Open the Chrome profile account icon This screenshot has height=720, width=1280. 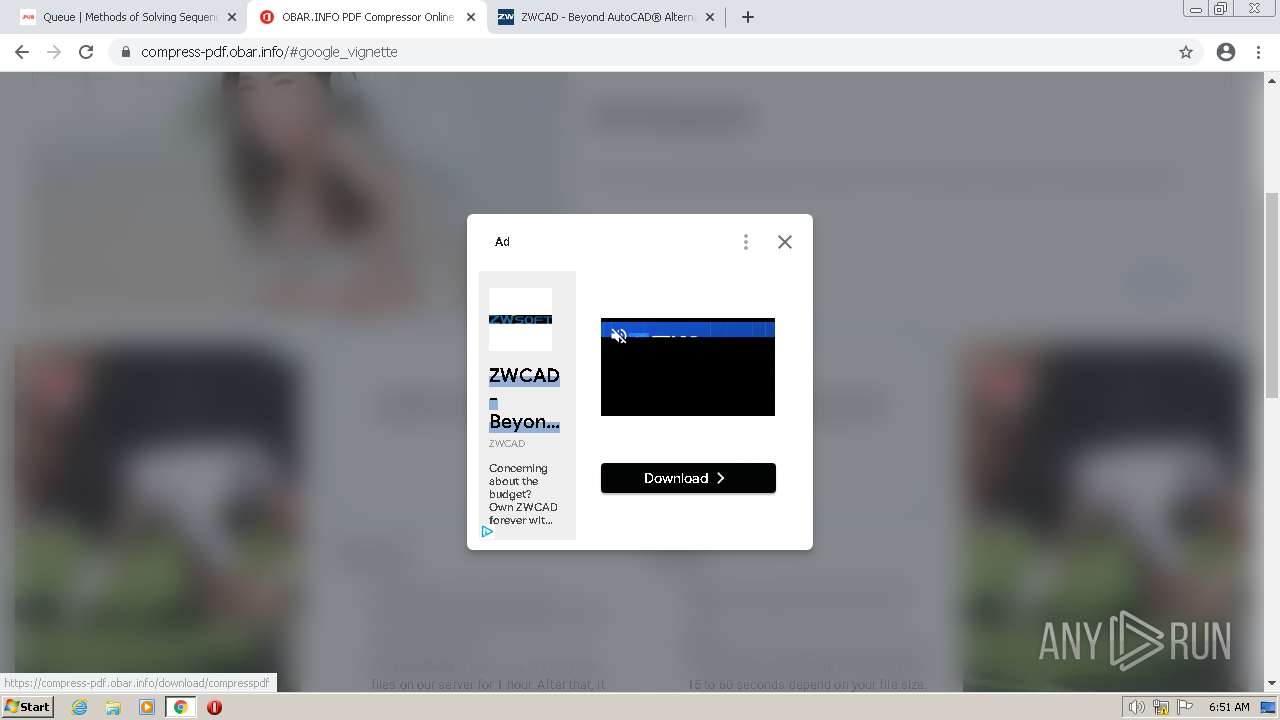(1226, 52)
